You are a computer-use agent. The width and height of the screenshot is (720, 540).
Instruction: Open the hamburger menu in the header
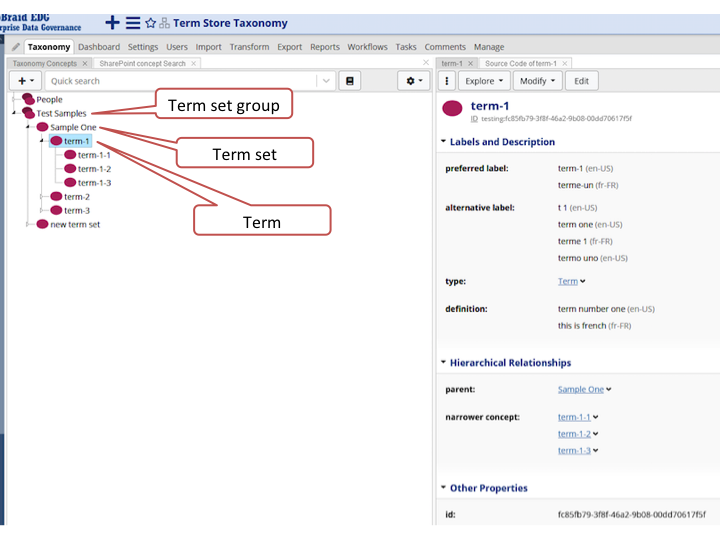coord(133,22)
